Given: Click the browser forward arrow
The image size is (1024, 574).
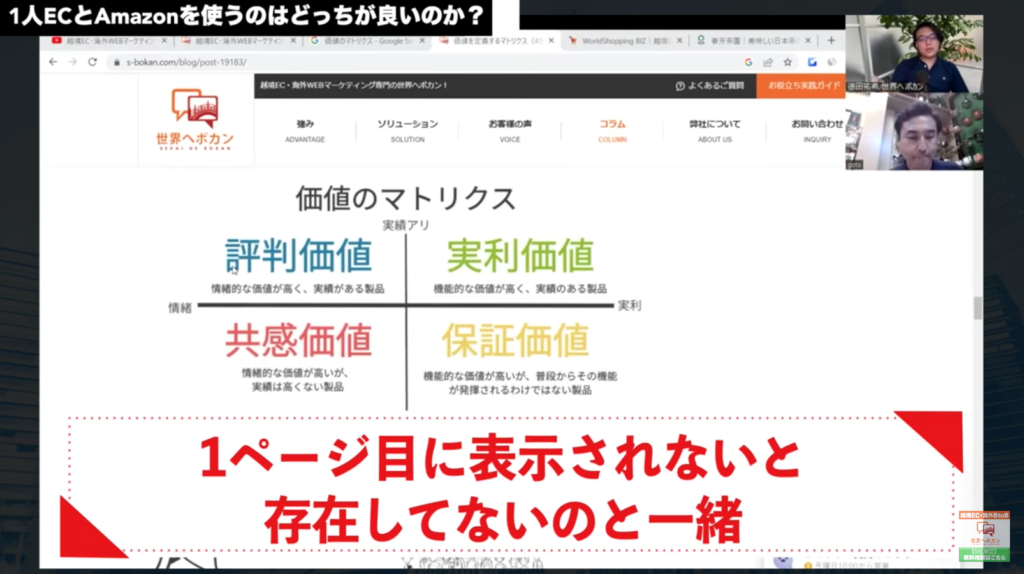Looking at the screenshot, I should click(x=72, y=62).
